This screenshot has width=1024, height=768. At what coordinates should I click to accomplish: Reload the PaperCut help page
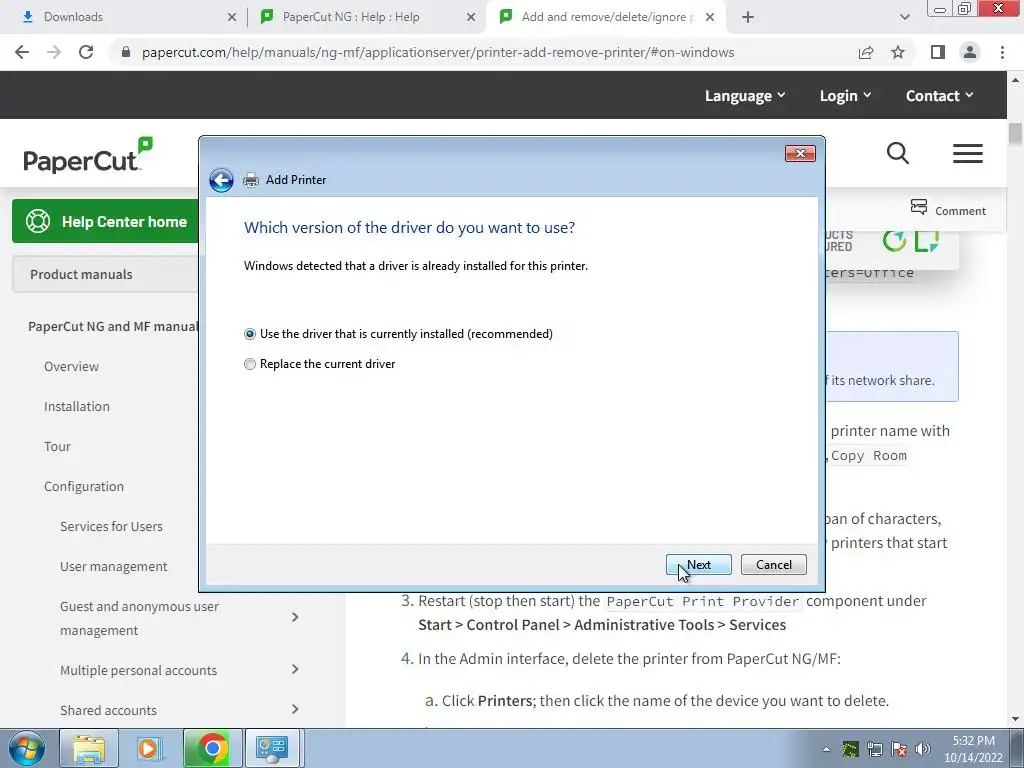coord(86,52)
